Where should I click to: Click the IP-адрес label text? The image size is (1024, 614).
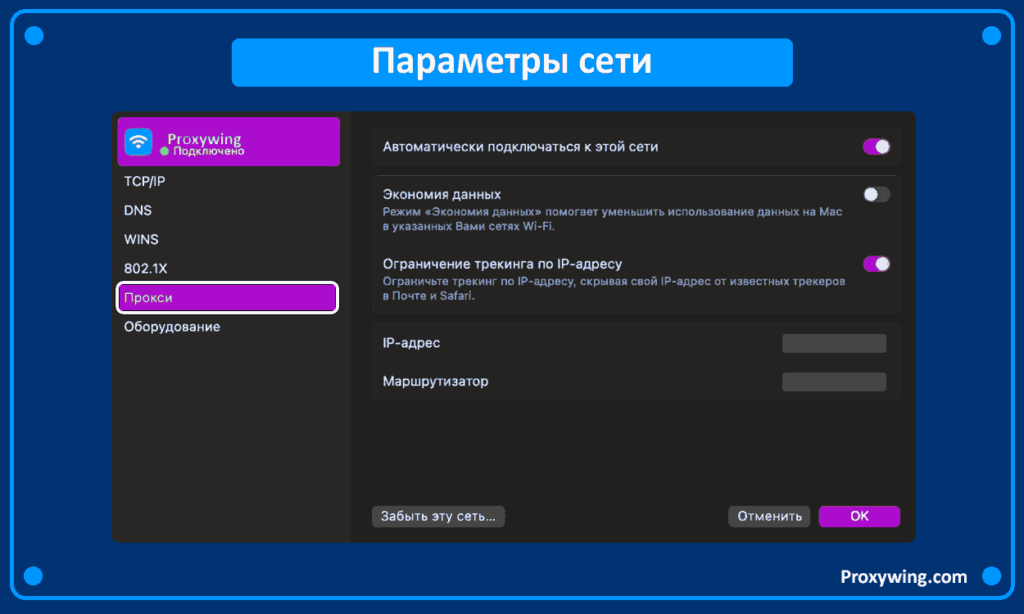click(411, 343)
